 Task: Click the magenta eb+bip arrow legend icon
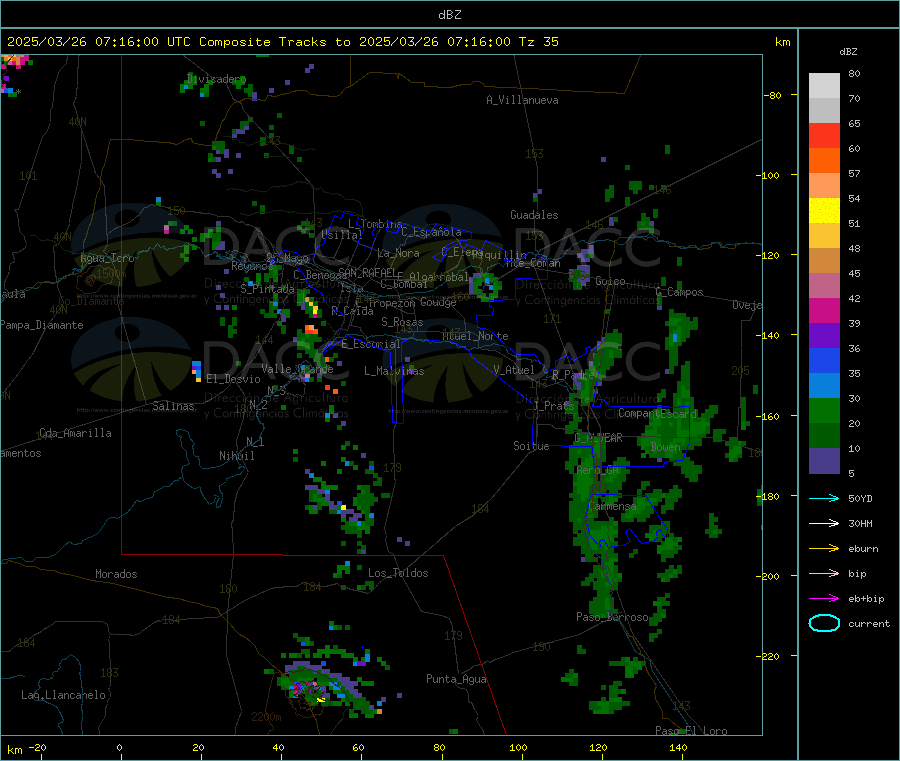824,599
